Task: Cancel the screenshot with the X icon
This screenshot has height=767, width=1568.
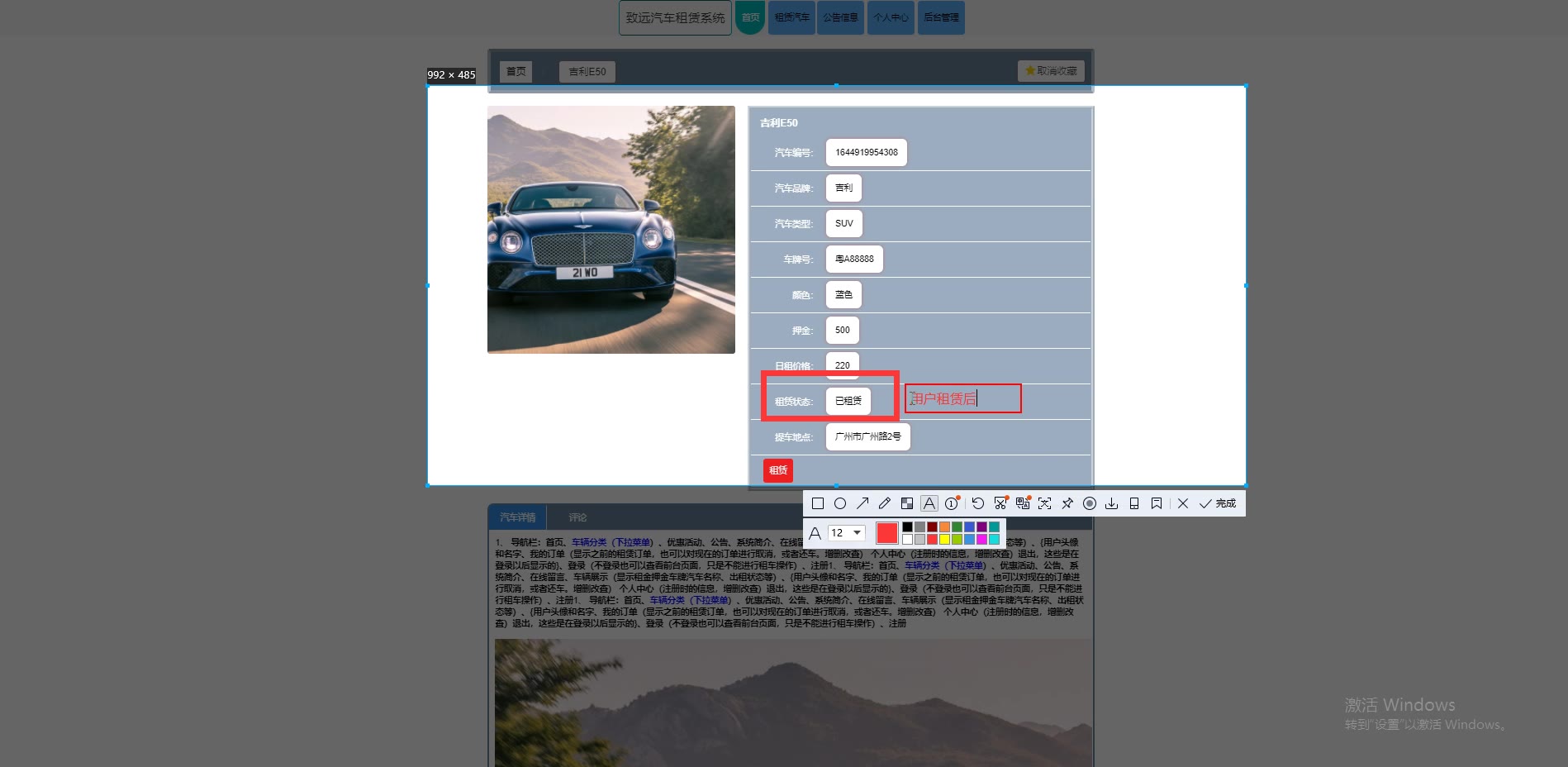Action: coord(1183,503)
